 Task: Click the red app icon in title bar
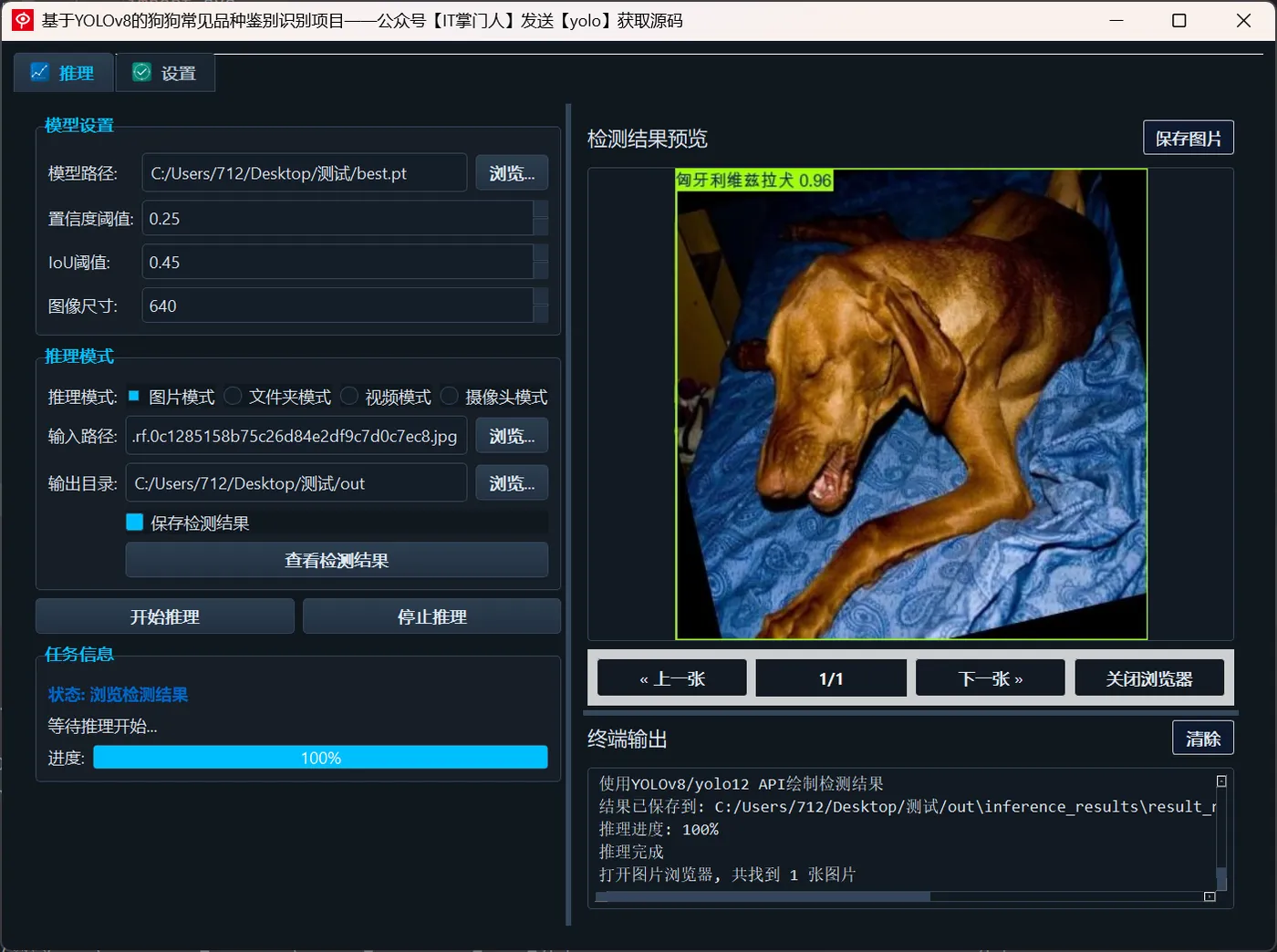tap(23, 20)
